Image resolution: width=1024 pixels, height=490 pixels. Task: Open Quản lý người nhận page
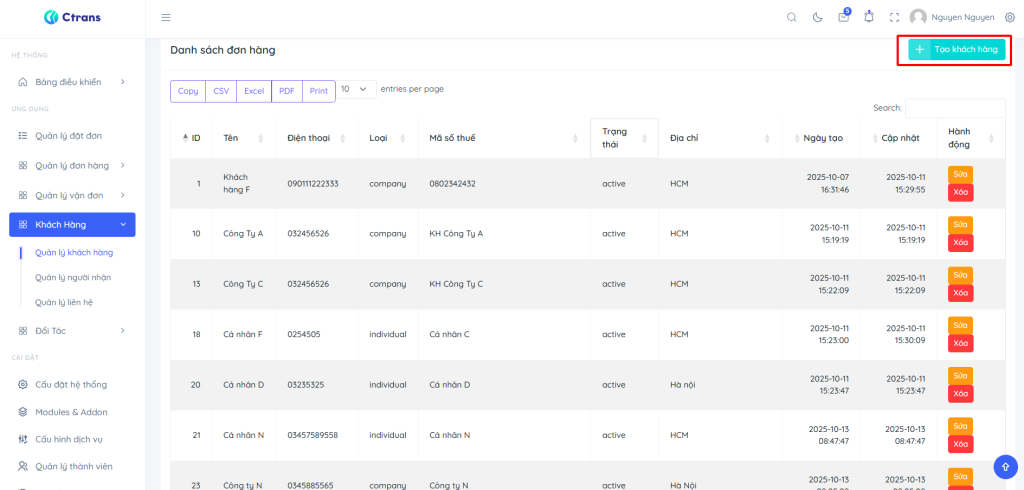(73, 277)
